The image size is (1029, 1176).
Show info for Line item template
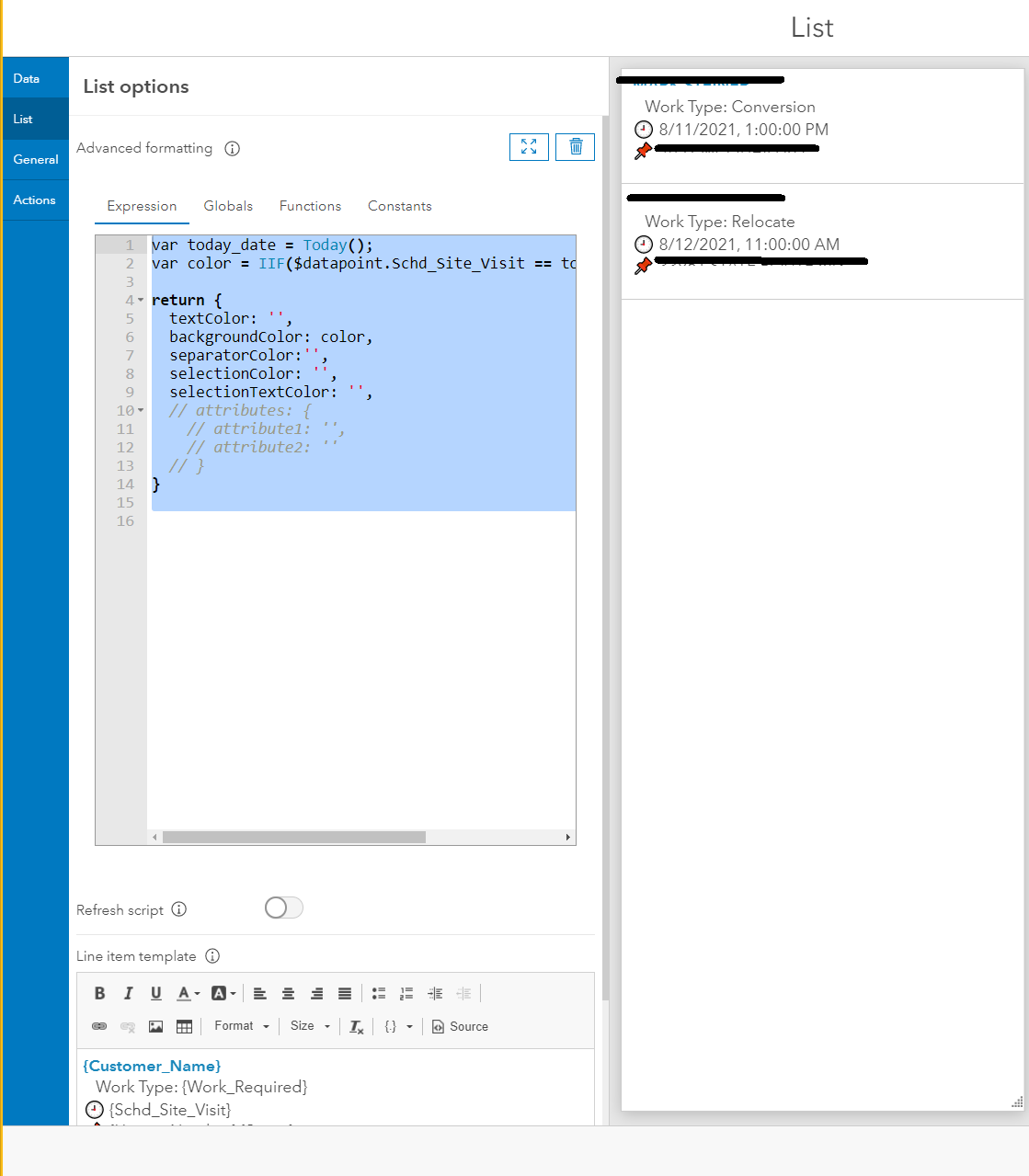[212, 956]
